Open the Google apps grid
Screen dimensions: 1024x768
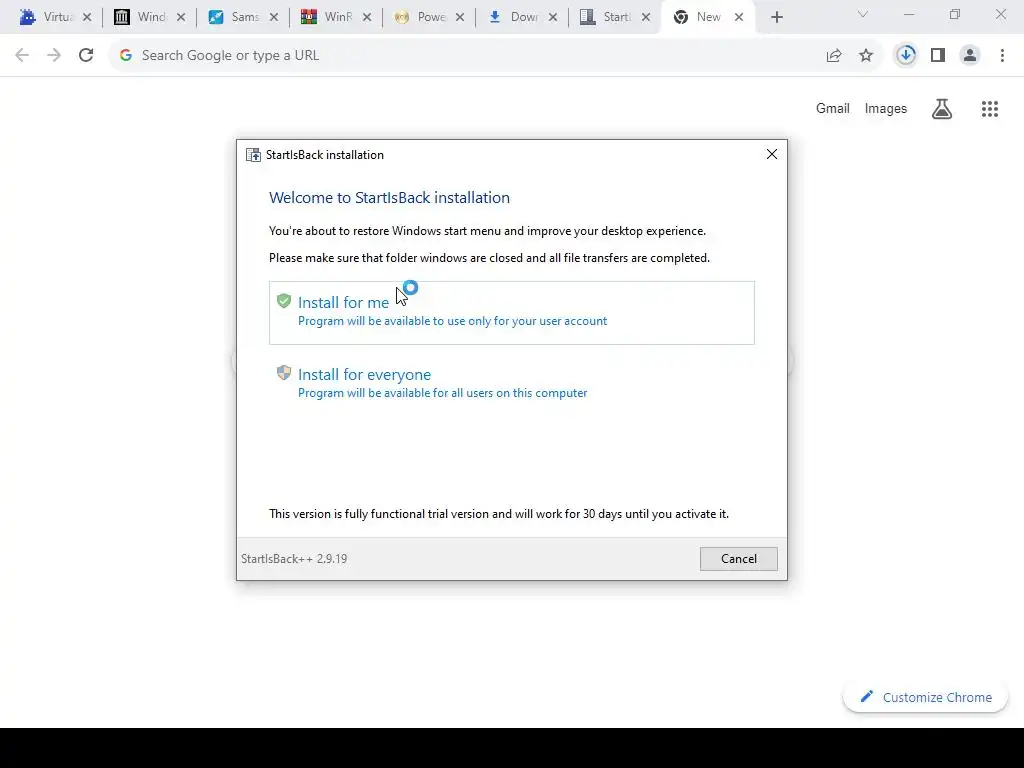point(989,108)
